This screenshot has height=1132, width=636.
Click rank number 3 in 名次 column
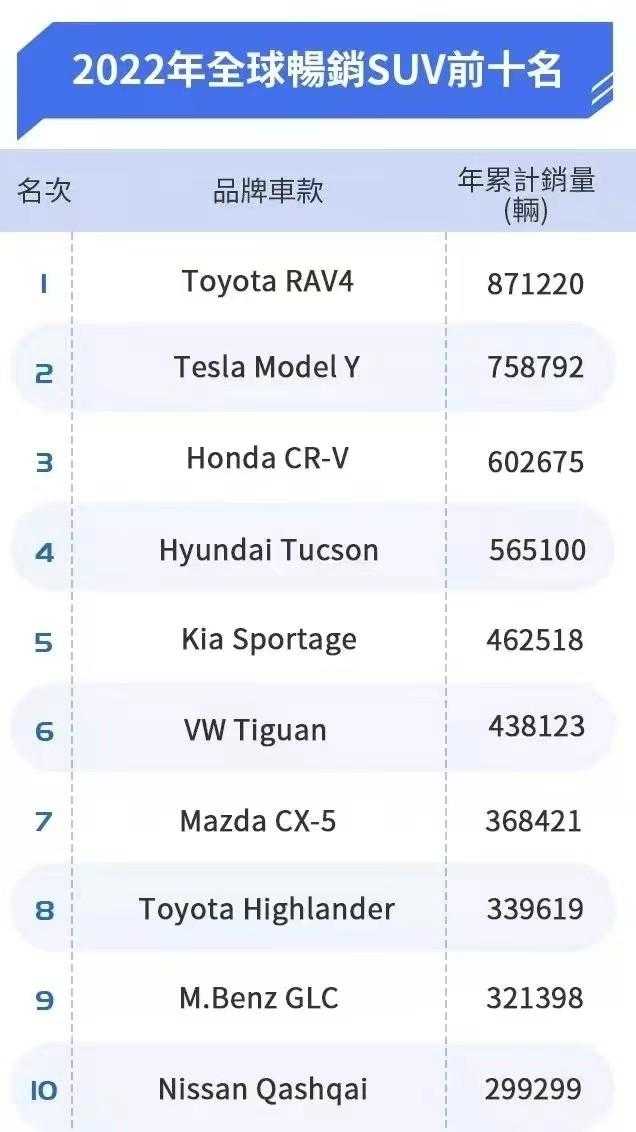[44, 462]
